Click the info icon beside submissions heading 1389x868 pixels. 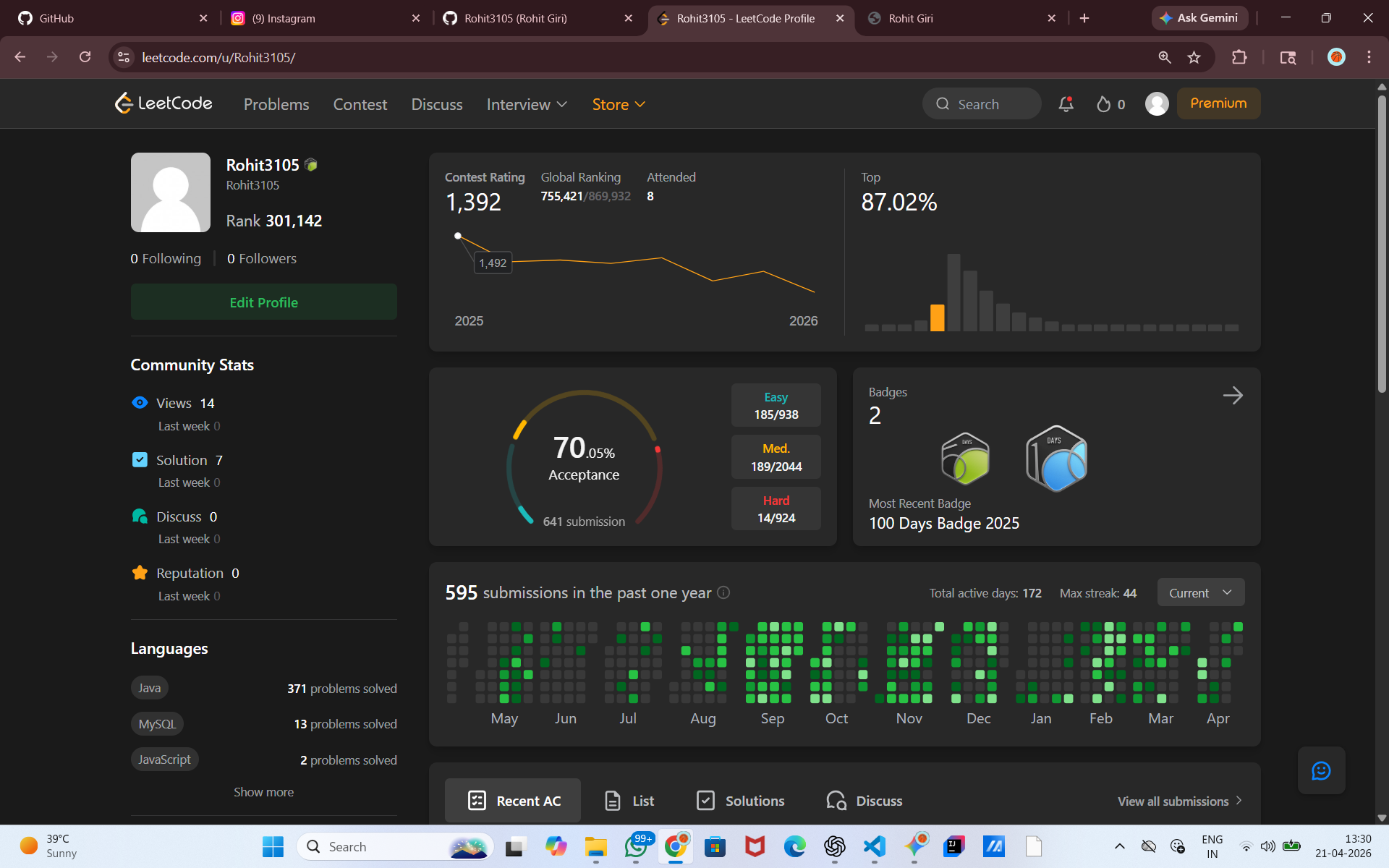[x=723, y=592]
